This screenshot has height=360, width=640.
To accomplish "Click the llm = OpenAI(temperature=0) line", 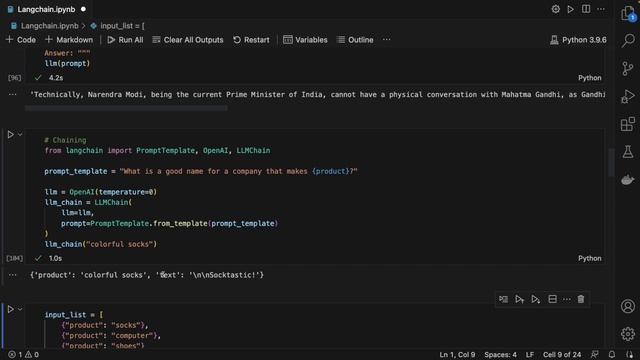I will (x=100, y=192).
